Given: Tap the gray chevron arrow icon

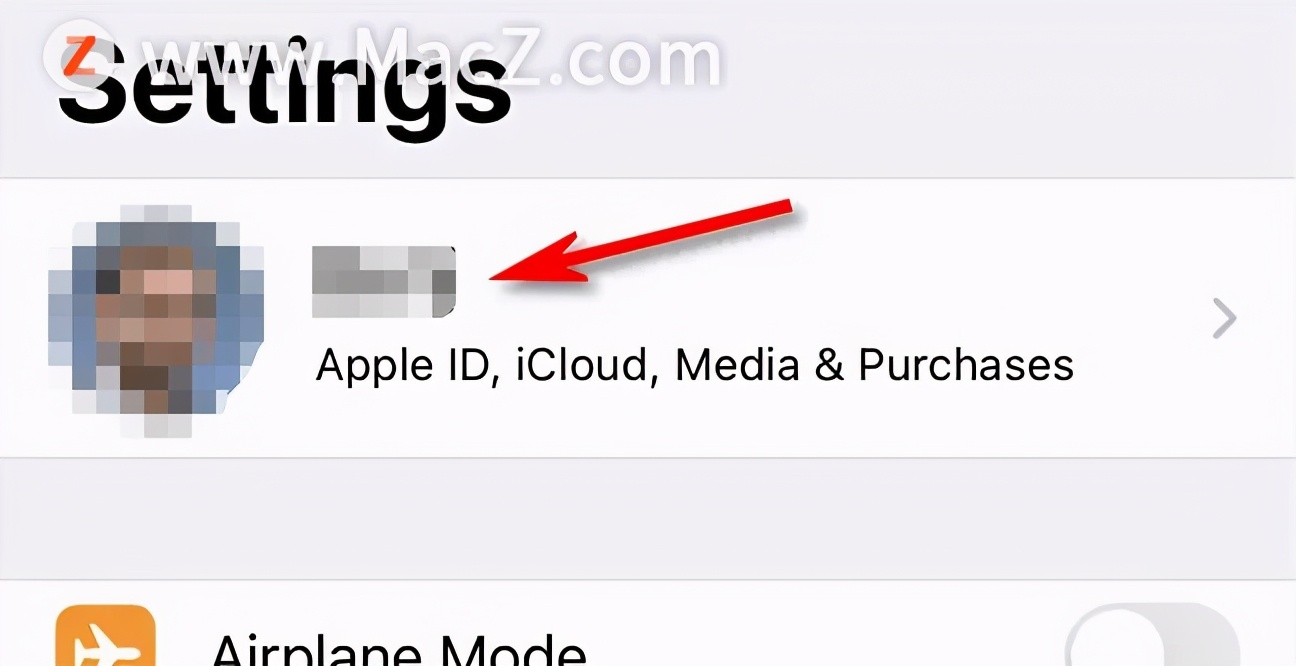Looking at the screenshot, I should [1225, 320].
